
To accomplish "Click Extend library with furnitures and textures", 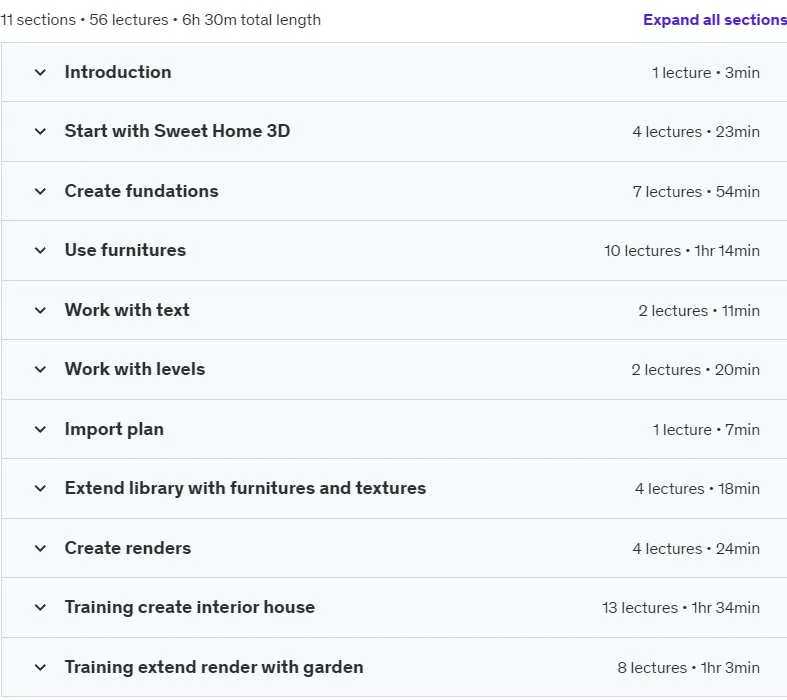I will (x=245, y=488).
